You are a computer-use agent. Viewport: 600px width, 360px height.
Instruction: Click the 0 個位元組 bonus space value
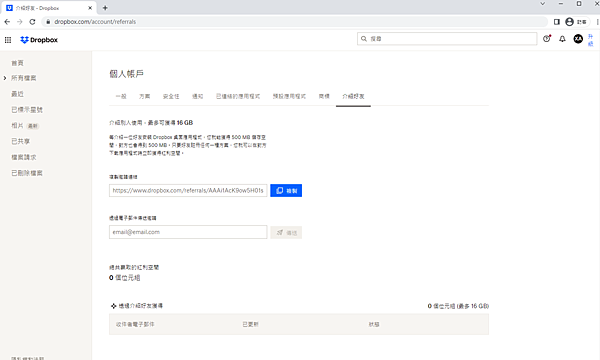point(124,278)
